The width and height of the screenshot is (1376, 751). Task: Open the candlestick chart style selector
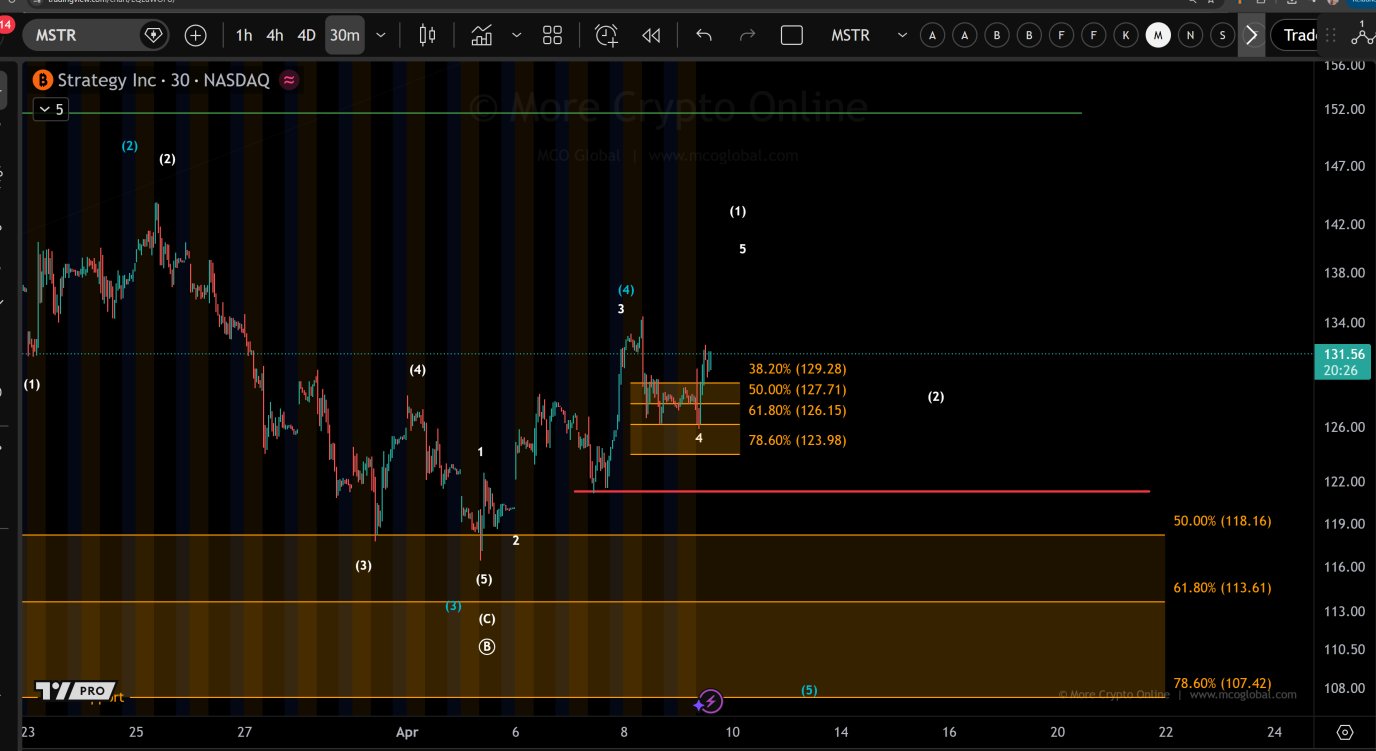coord(427,36)
